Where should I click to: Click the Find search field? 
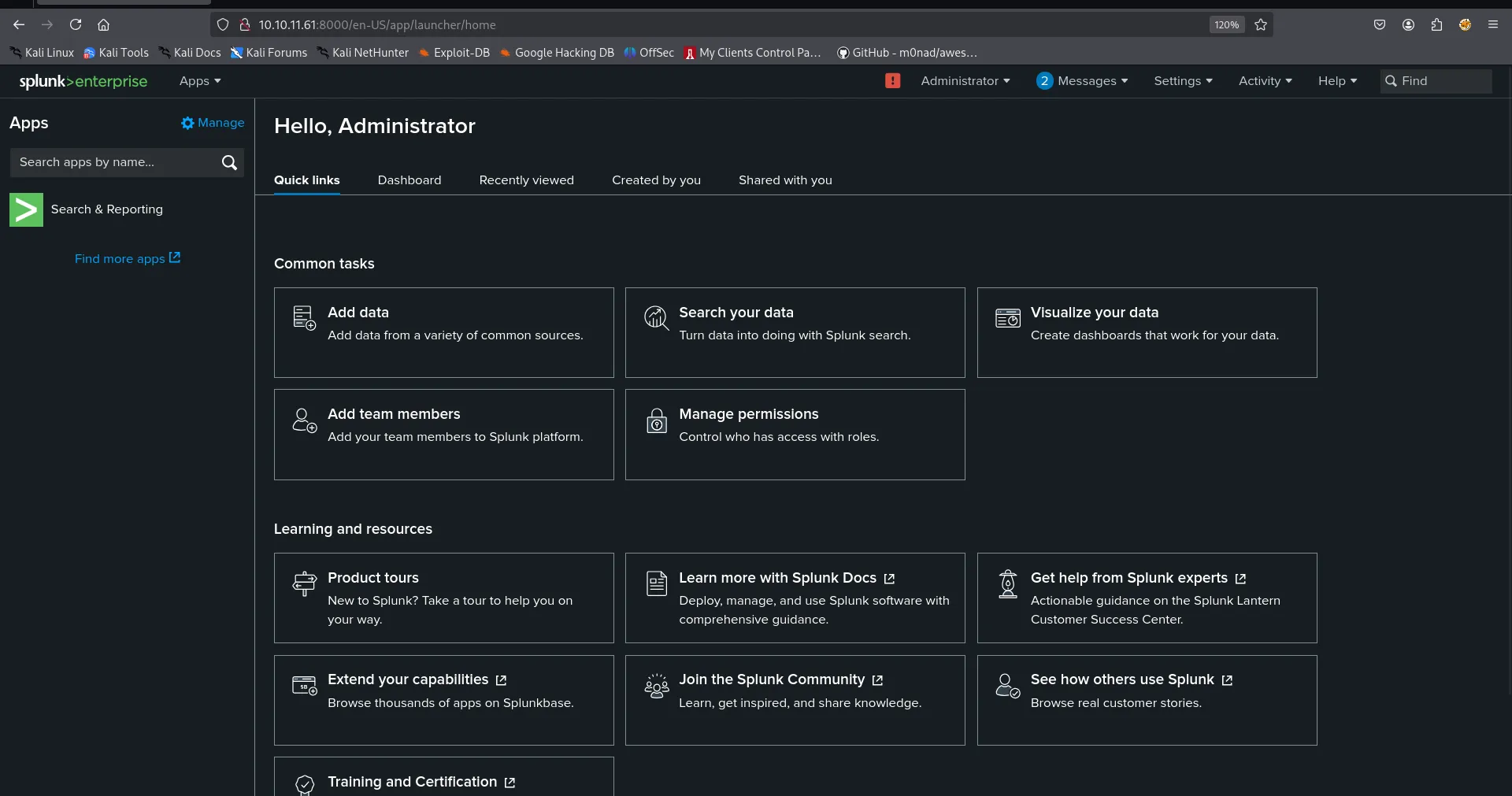click(1436, 81)
